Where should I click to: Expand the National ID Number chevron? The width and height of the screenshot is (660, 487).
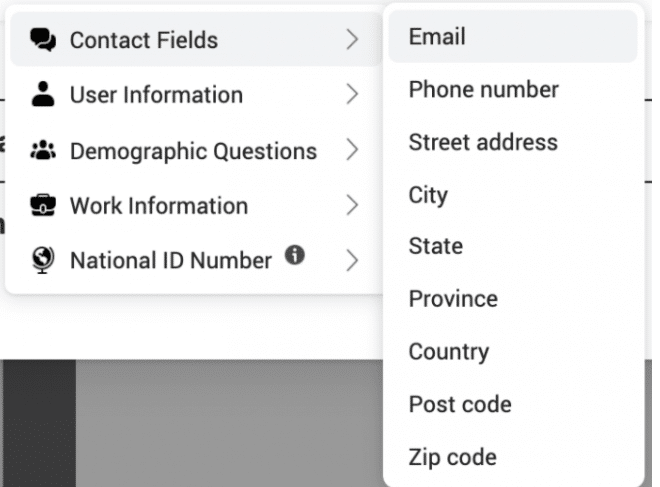352,260
